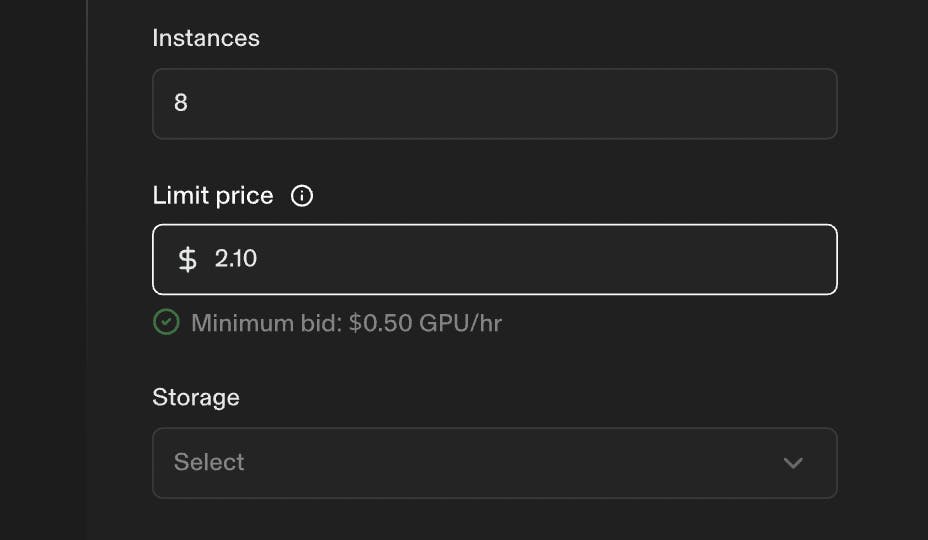Open the Storage Select dropdown
This screenshot has height=540, width=928.
494,463
